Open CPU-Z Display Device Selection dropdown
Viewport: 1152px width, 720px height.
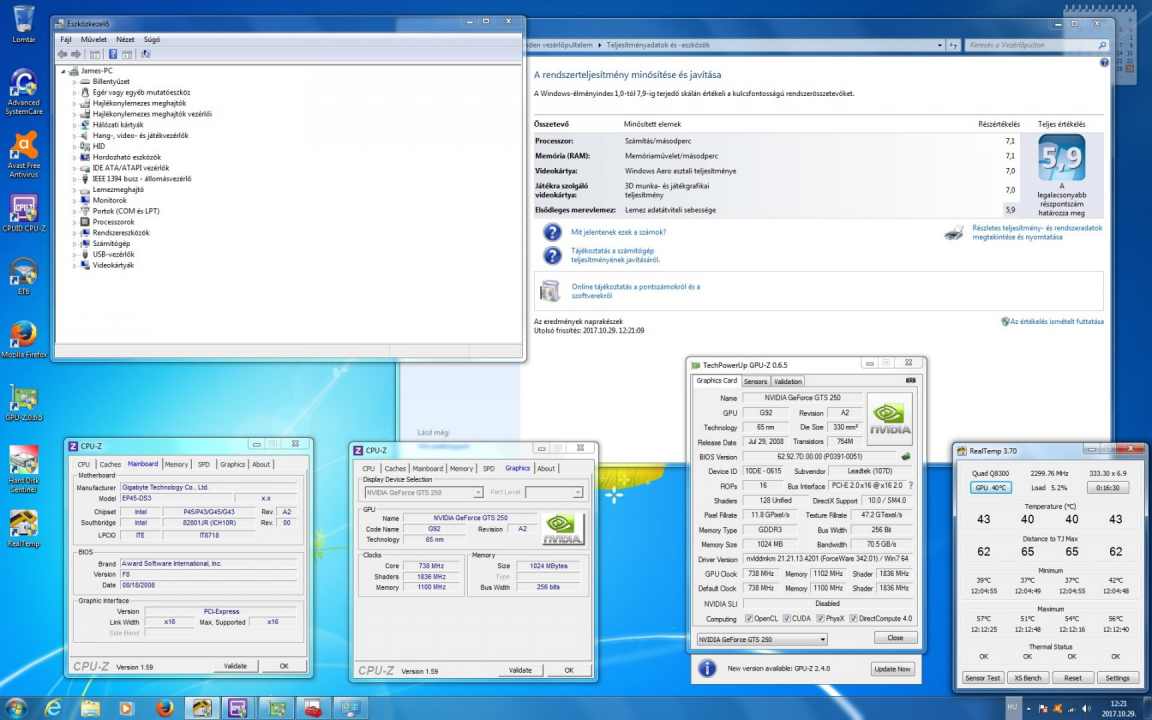423,492
